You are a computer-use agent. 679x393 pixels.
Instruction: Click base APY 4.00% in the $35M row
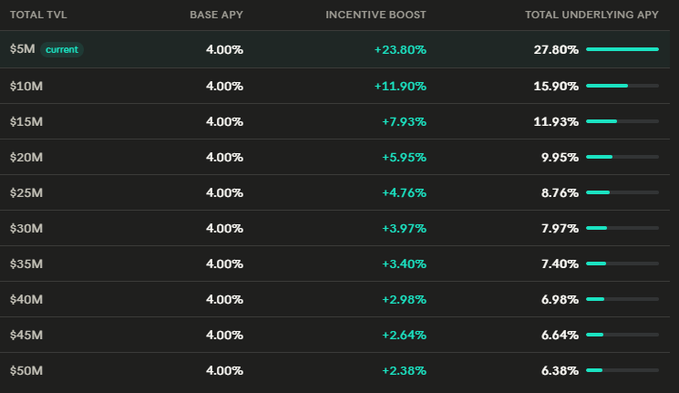224,264
